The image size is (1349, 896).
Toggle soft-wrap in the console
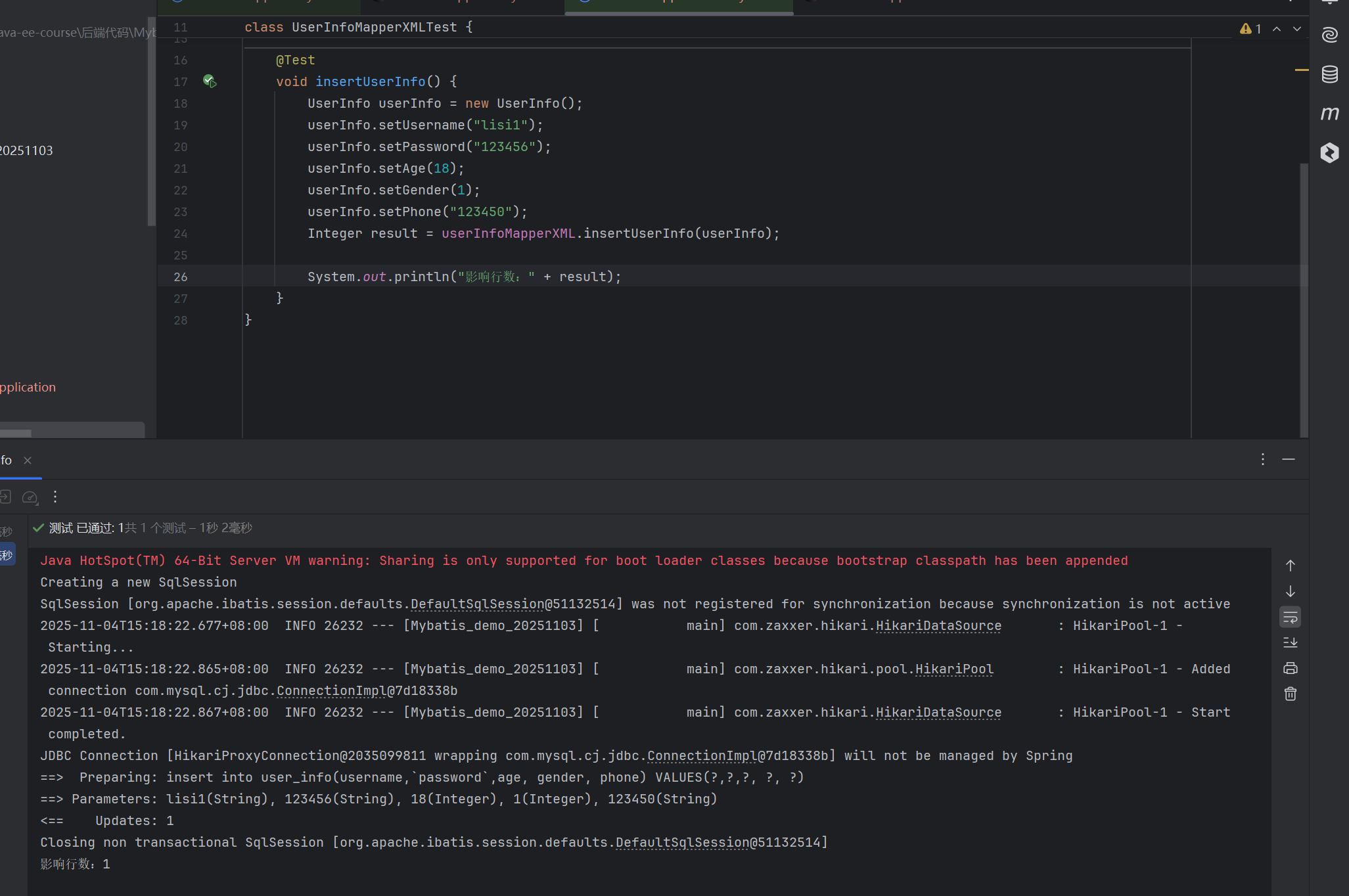[1290, 617]
